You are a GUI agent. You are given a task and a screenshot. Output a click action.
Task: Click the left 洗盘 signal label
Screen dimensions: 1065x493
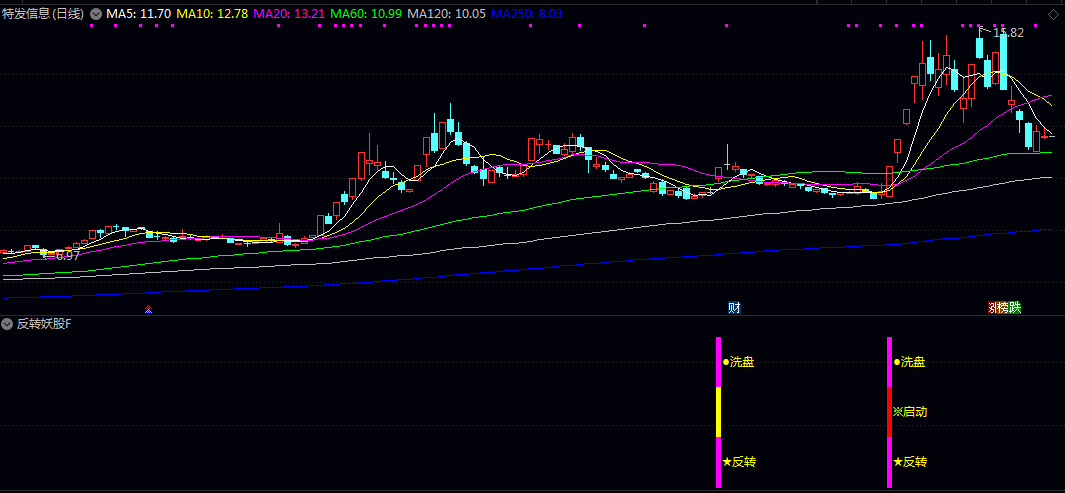(742, 362)
